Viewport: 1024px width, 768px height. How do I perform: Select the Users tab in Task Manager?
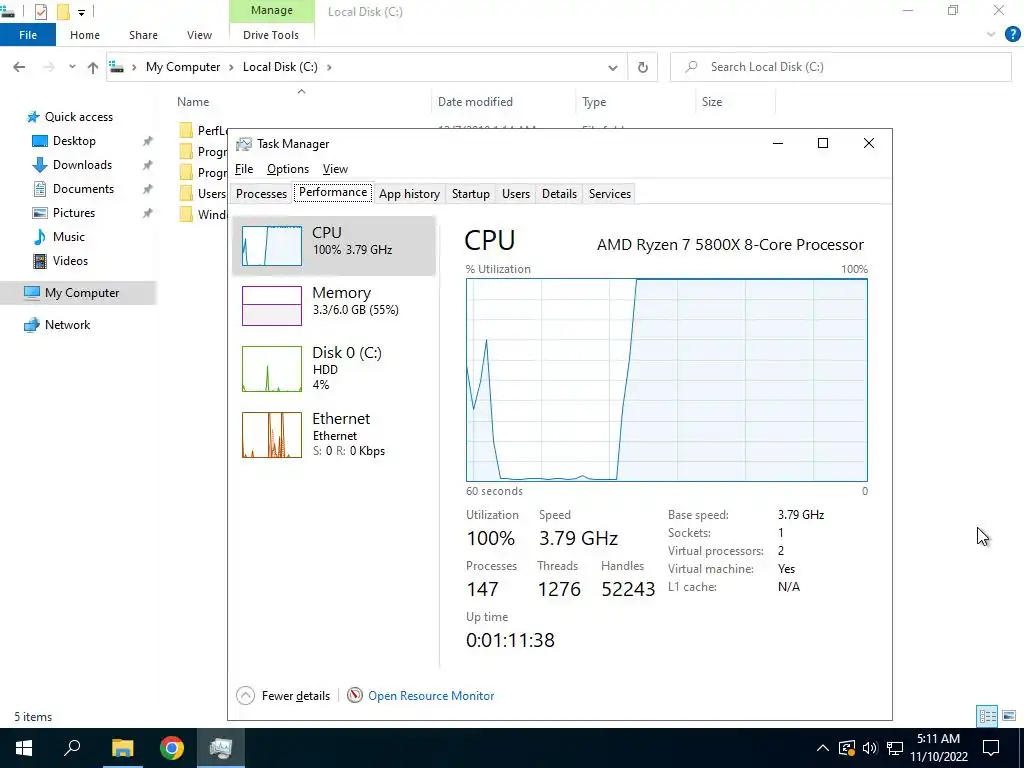[x=515, y=194]
